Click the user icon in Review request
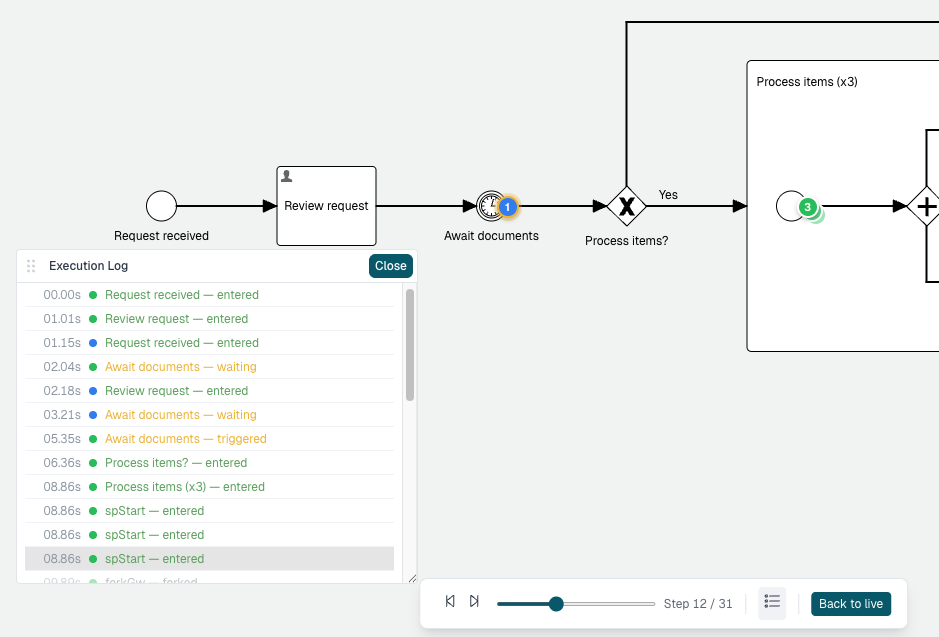The width and height of the screenshot is (939, 637). 287,176
